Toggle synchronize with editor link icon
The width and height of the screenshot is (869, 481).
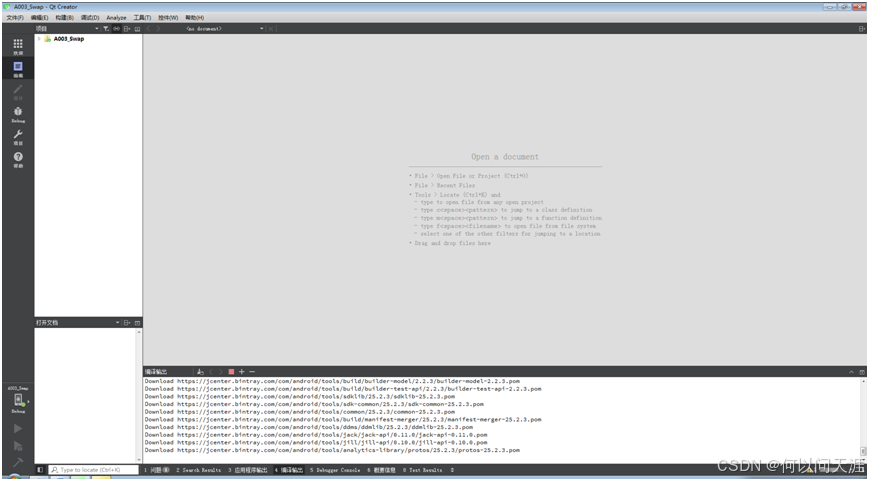tap(116, 28)
